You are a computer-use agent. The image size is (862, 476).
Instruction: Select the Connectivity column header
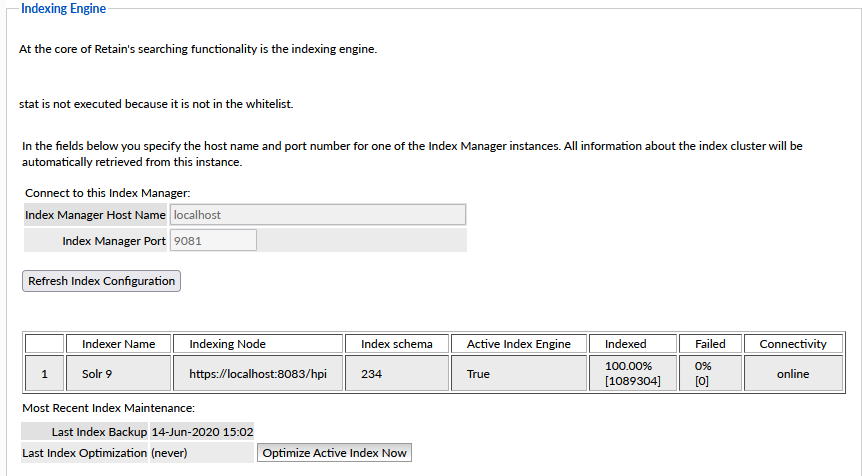pyautogui.click(x=793, y=344)
